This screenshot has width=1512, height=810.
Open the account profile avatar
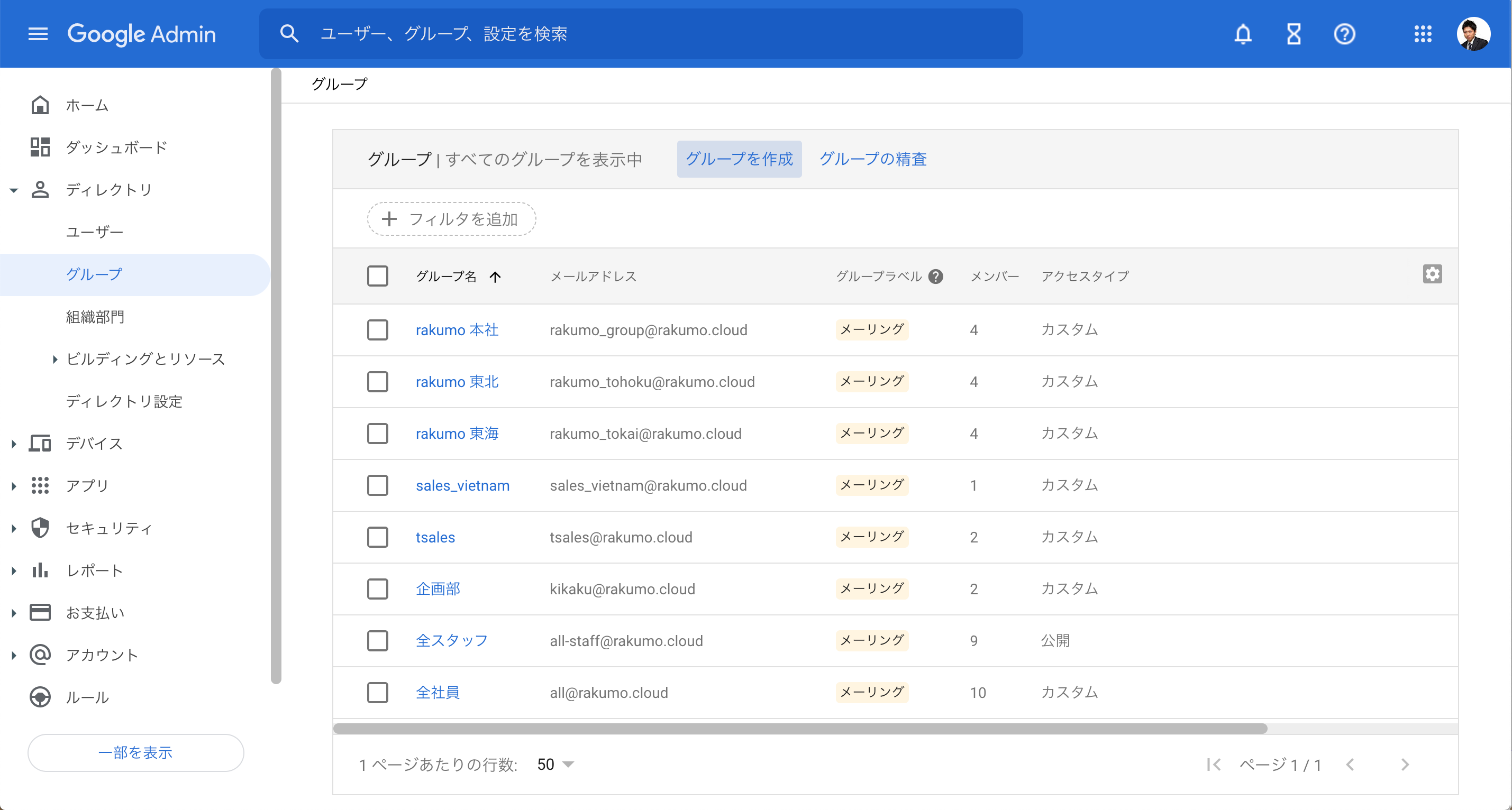point(1473,34)
